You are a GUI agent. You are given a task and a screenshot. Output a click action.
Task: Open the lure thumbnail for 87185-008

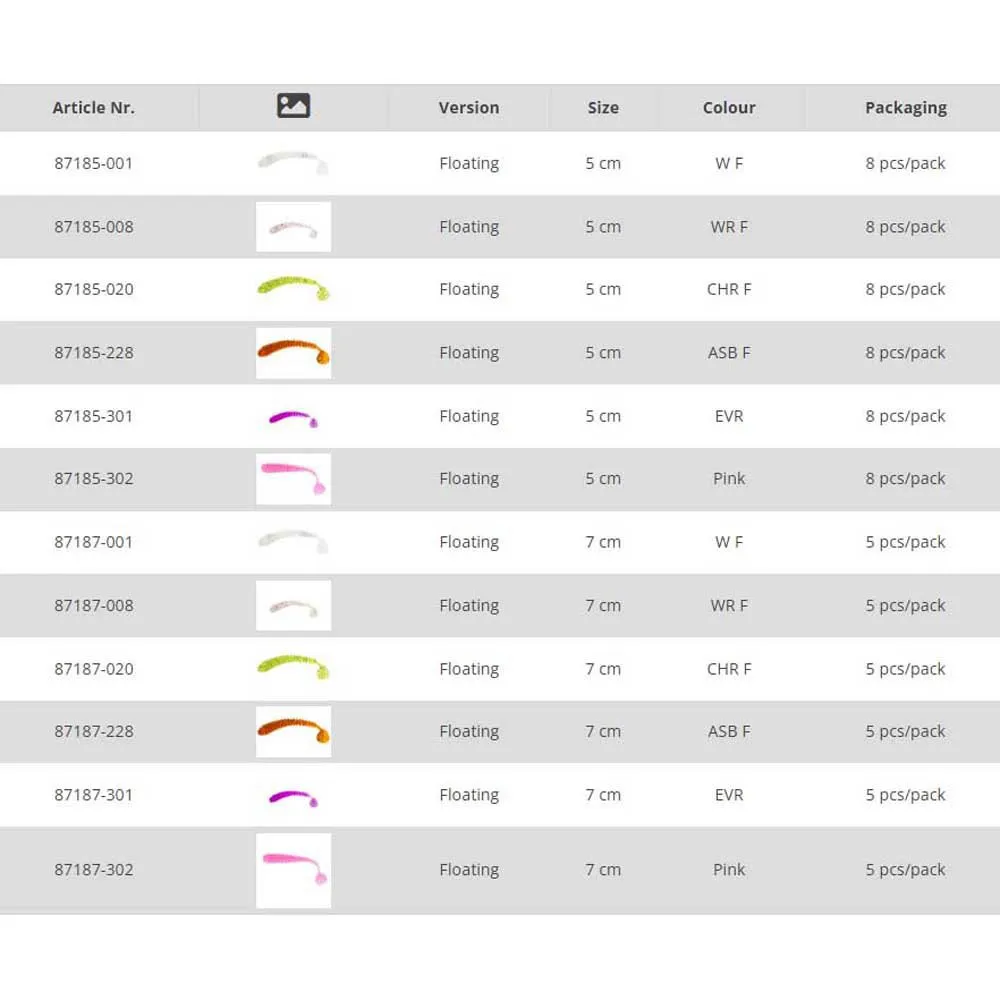[293, 227]
